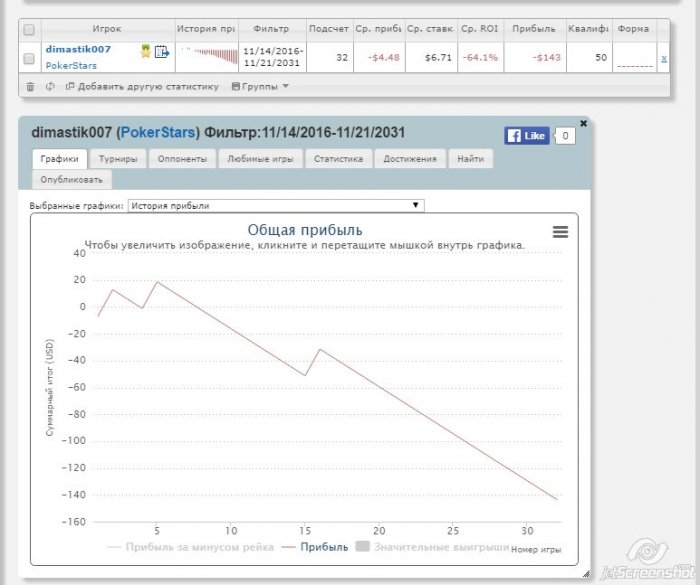Check the dimastik007 row checkbox

pyautogui.click(x=29, y=58)
